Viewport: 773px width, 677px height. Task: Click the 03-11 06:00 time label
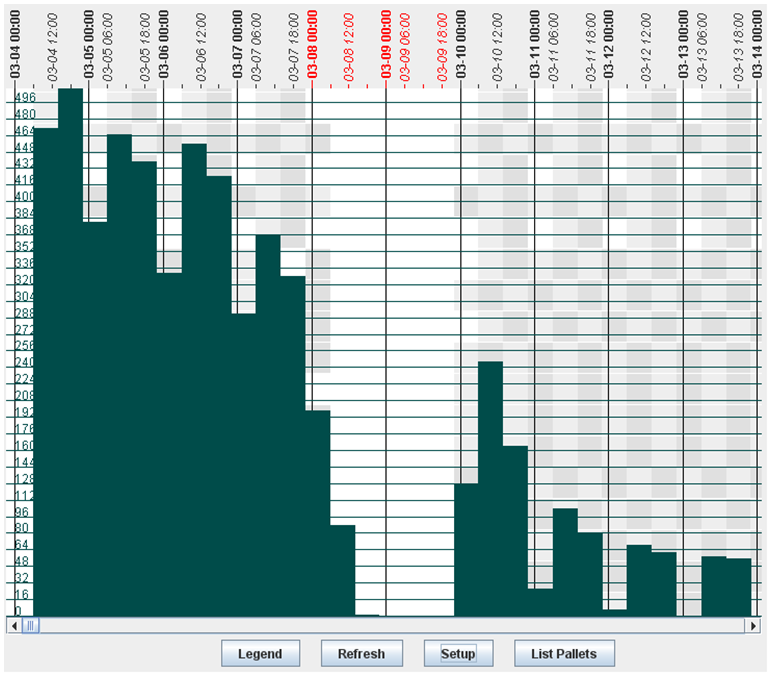click(553, 47)
